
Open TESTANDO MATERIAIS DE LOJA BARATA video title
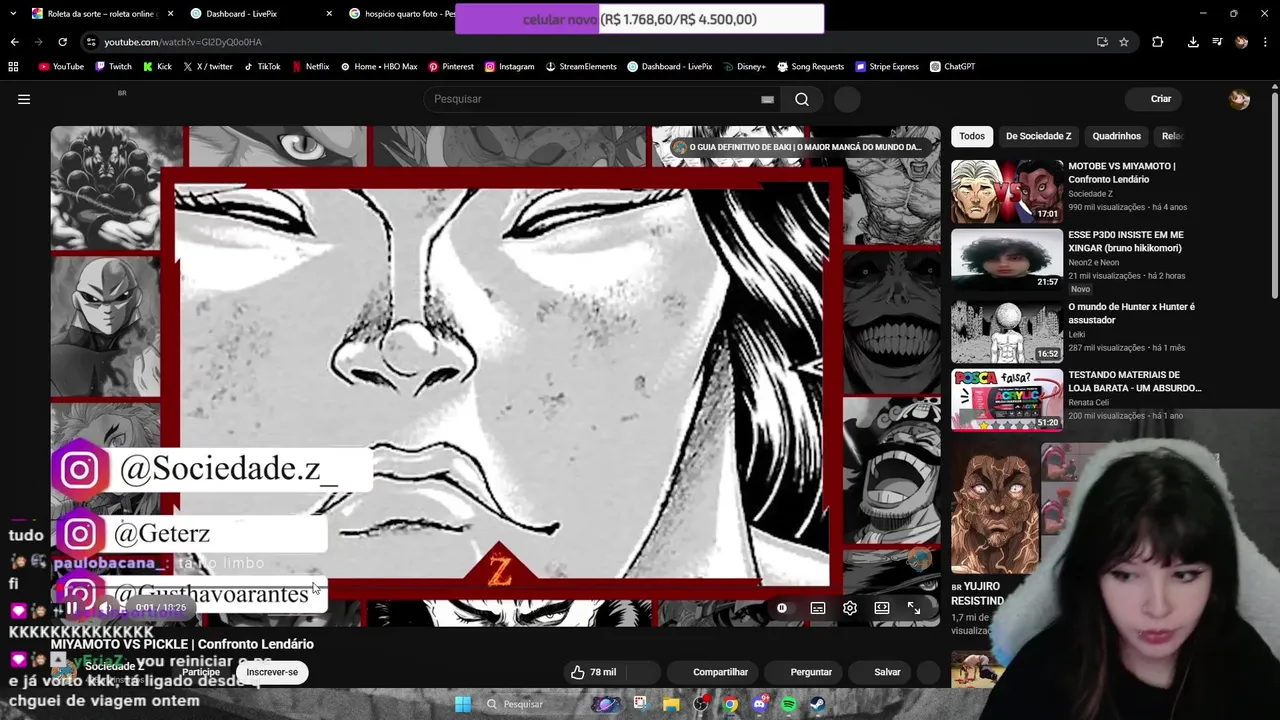pos(1134,381)
